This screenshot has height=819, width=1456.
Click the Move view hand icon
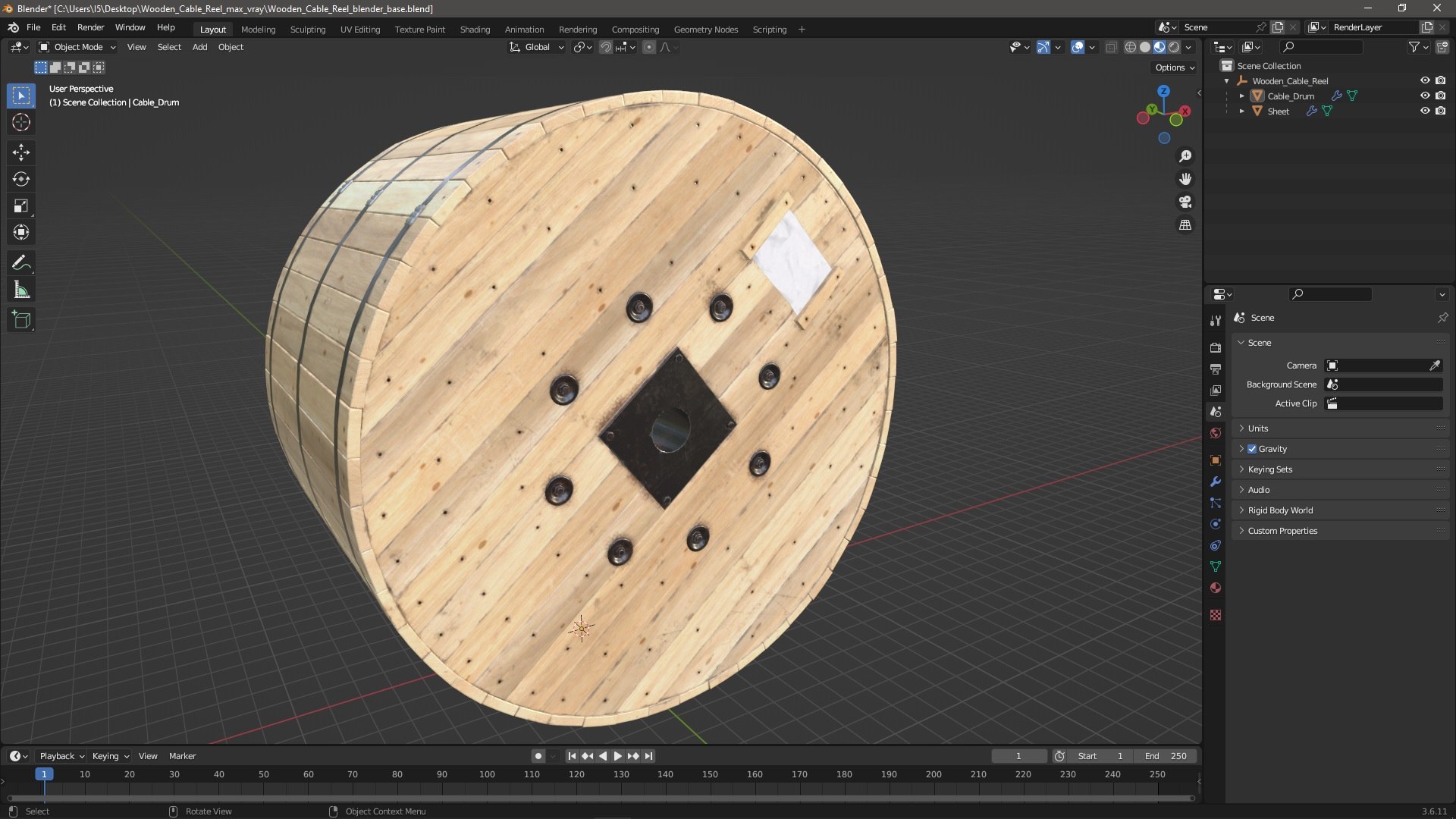pos(1185,179)
